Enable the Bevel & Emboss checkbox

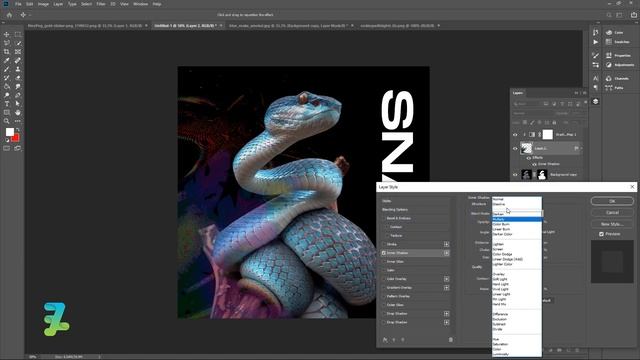(x=384, y=218)
